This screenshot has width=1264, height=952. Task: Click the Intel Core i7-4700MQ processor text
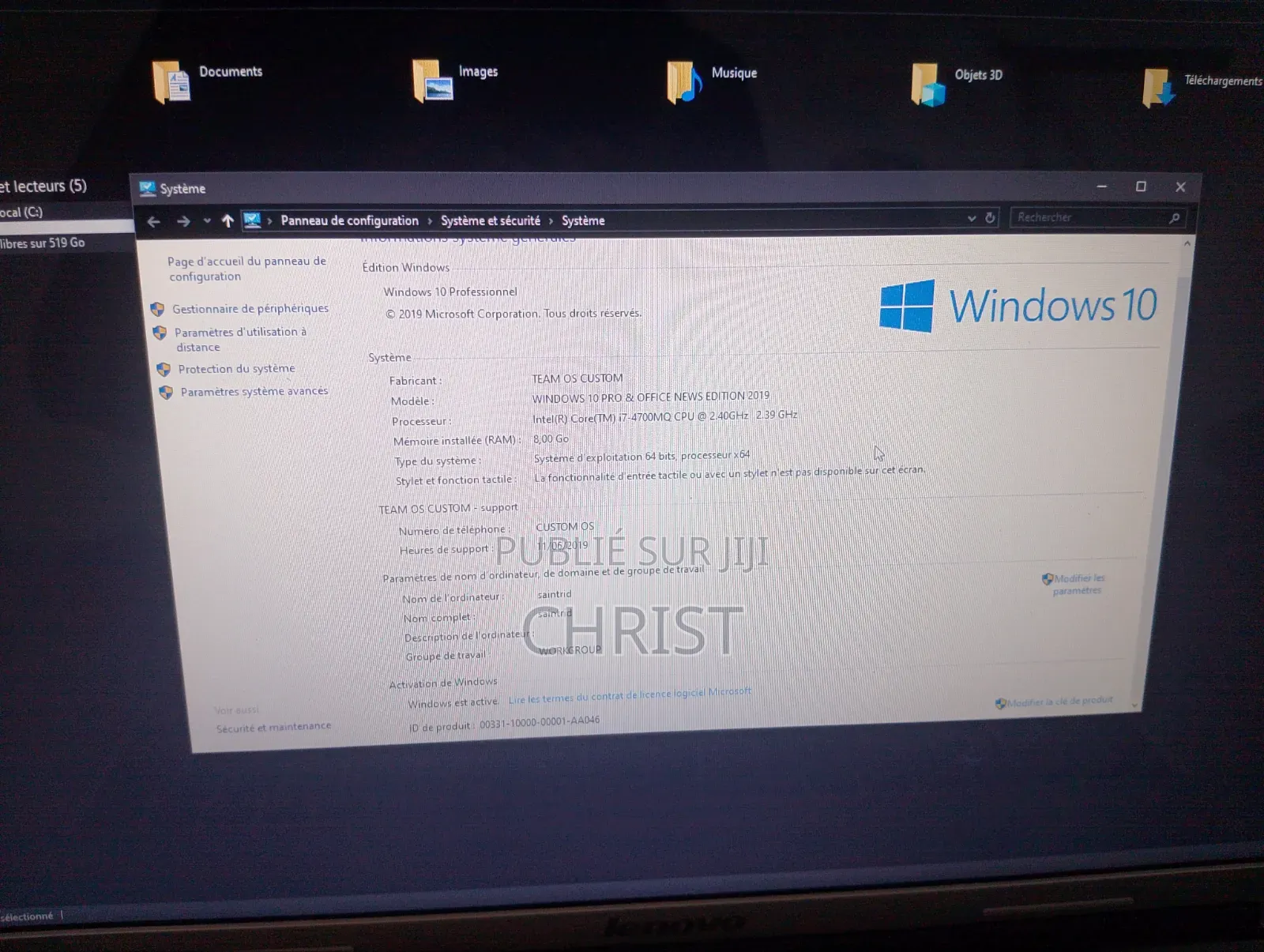pos(664,416)
